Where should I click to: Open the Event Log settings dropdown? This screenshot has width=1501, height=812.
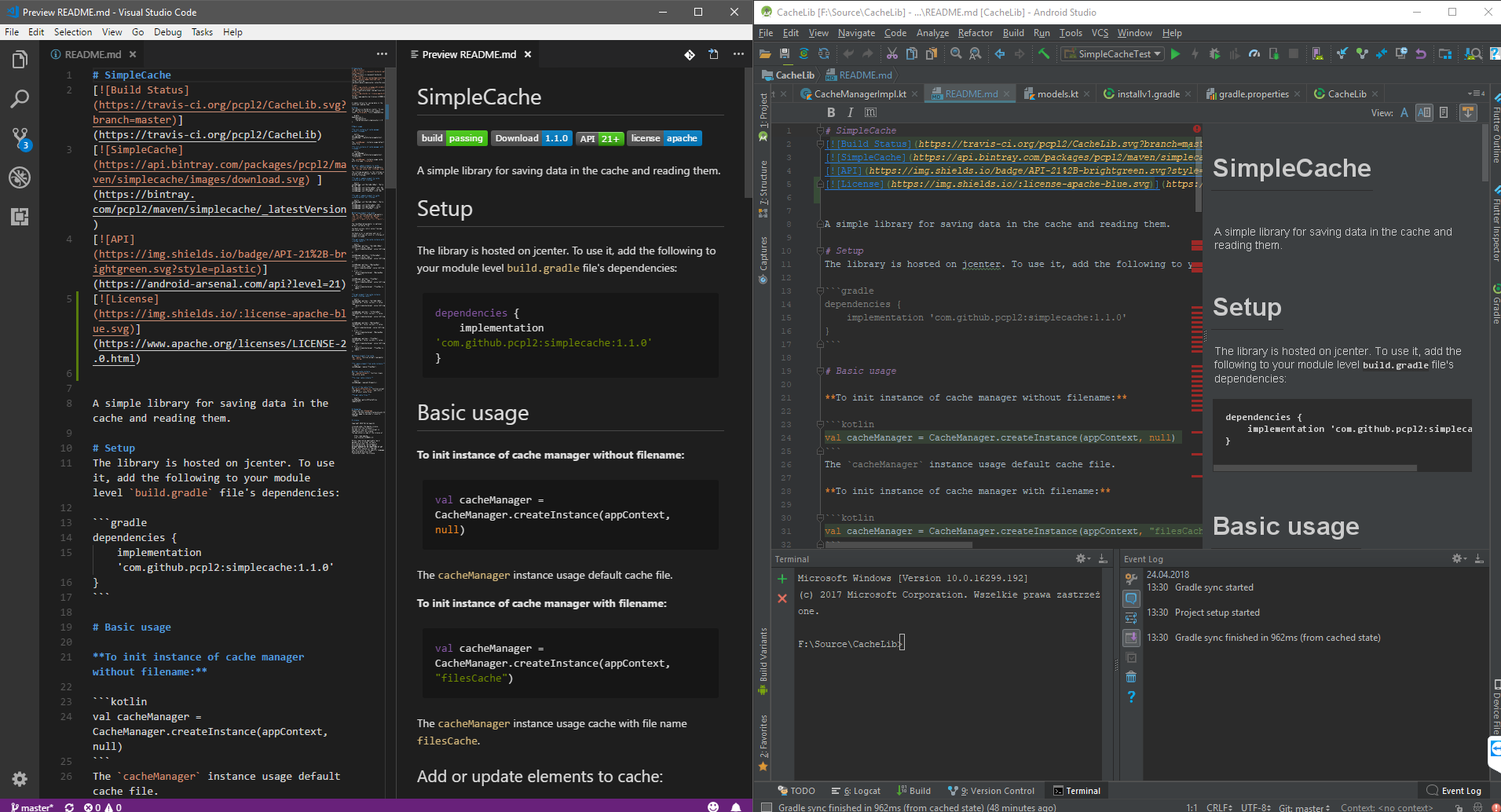(x=1455, y=558)
